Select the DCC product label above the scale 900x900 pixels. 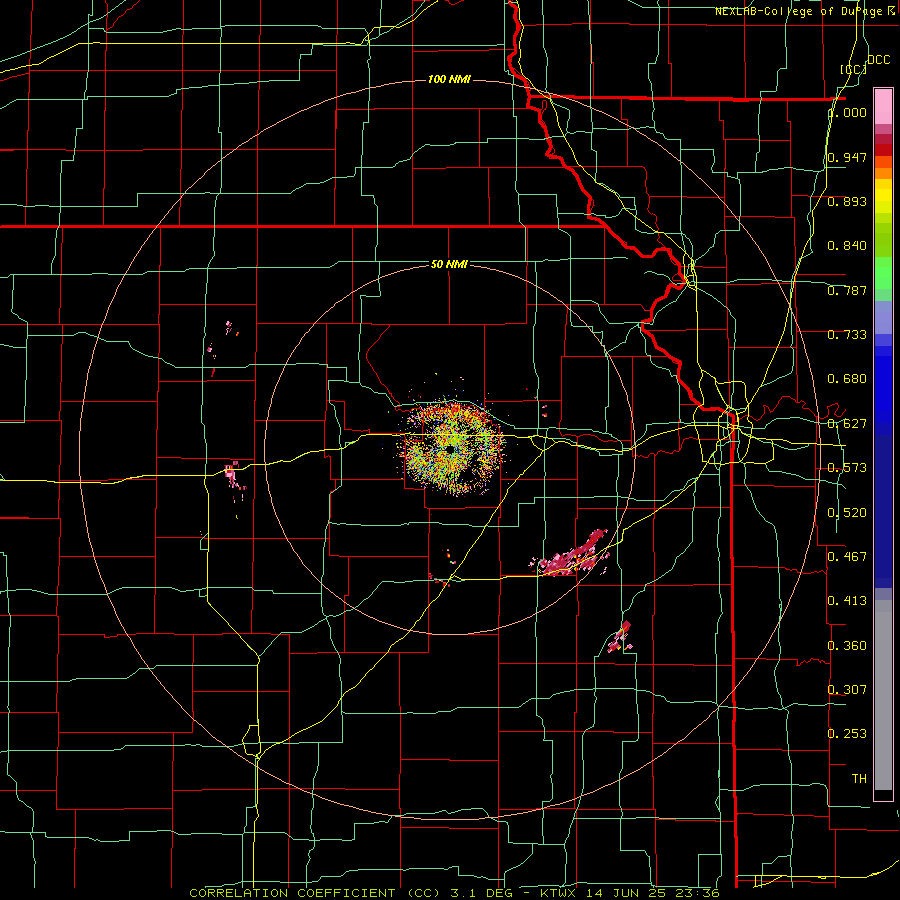pyautogui.click(x=878, y=60)
